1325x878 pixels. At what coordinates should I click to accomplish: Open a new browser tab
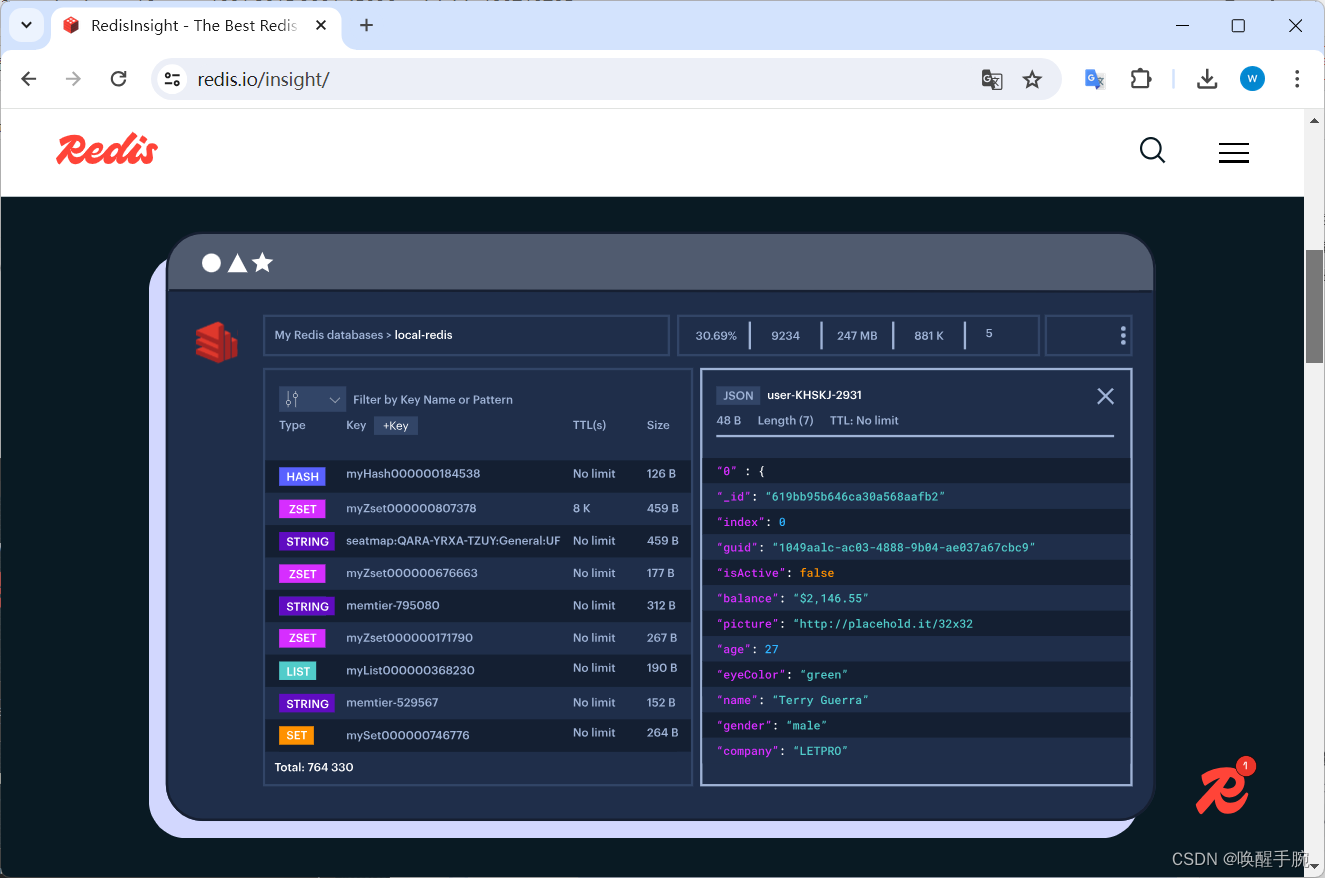click(366, 25)
